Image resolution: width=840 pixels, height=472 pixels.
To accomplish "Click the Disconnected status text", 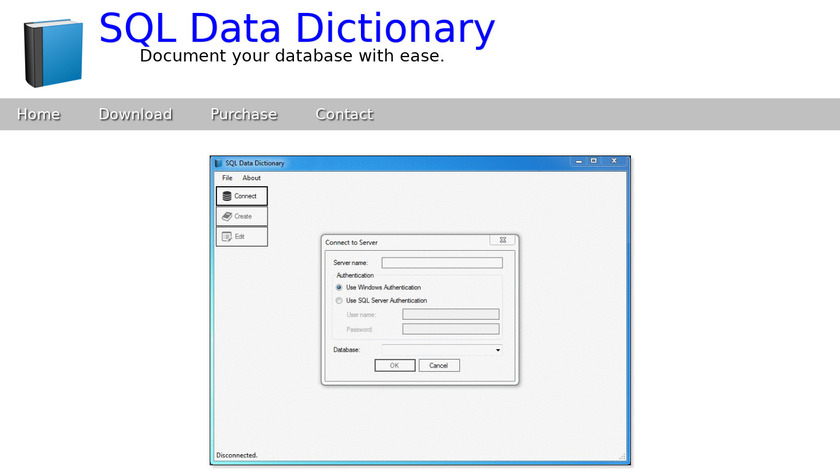I will pyautogui.click(x=237, y=455).
